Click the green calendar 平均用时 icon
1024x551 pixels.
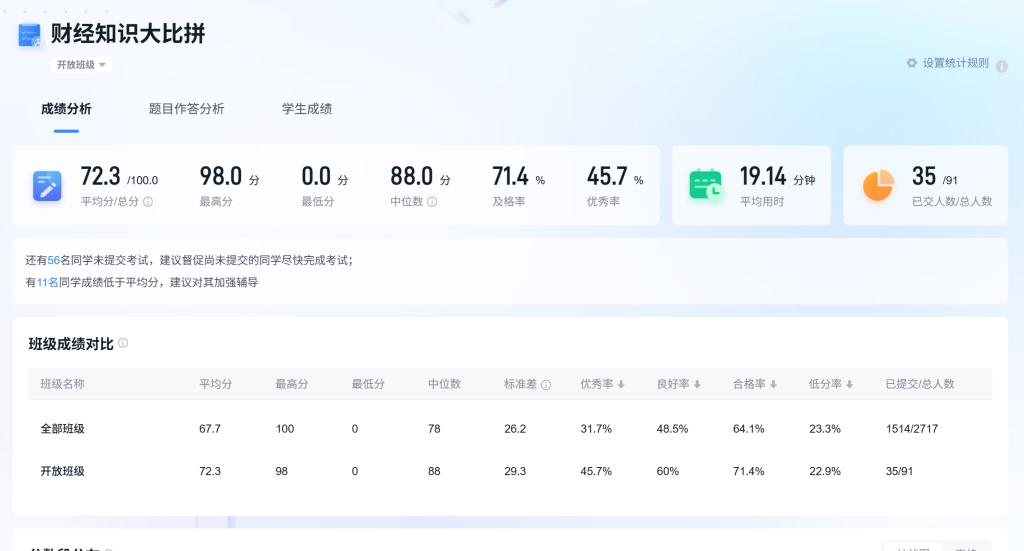coord(705,186)
